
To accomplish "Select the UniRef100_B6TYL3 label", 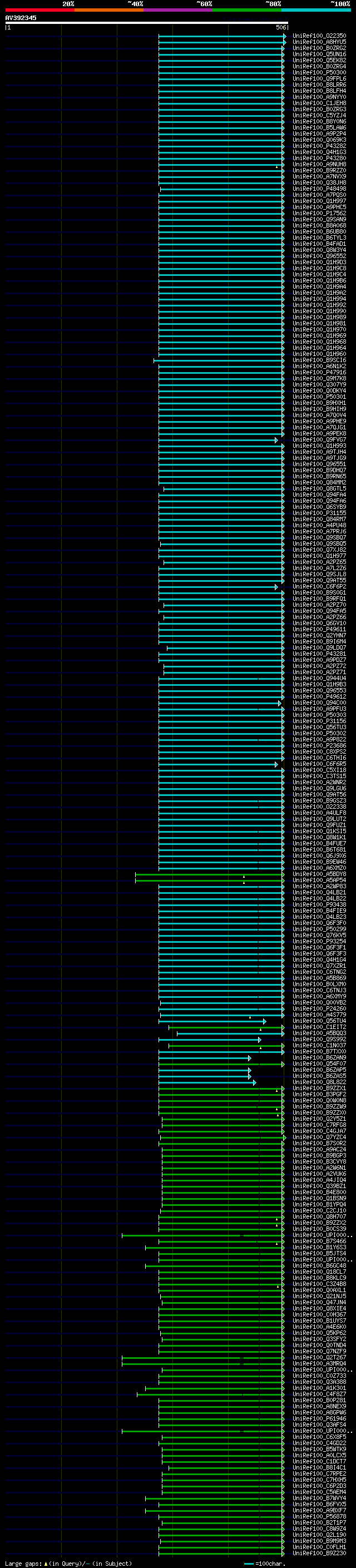I will (x=319, y=238).
